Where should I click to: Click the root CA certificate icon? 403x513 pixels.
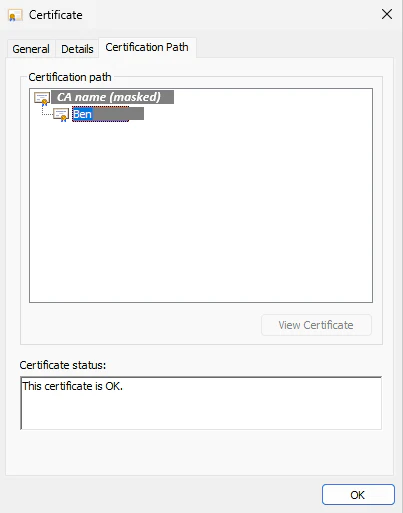(42, 98)
